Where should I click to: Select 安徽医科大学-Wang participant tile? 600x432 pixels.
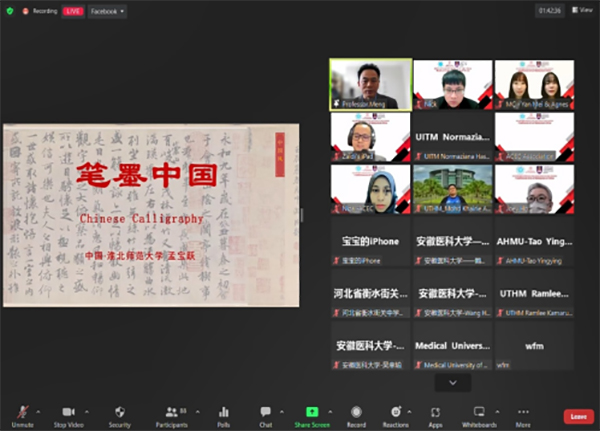[453, 293]
